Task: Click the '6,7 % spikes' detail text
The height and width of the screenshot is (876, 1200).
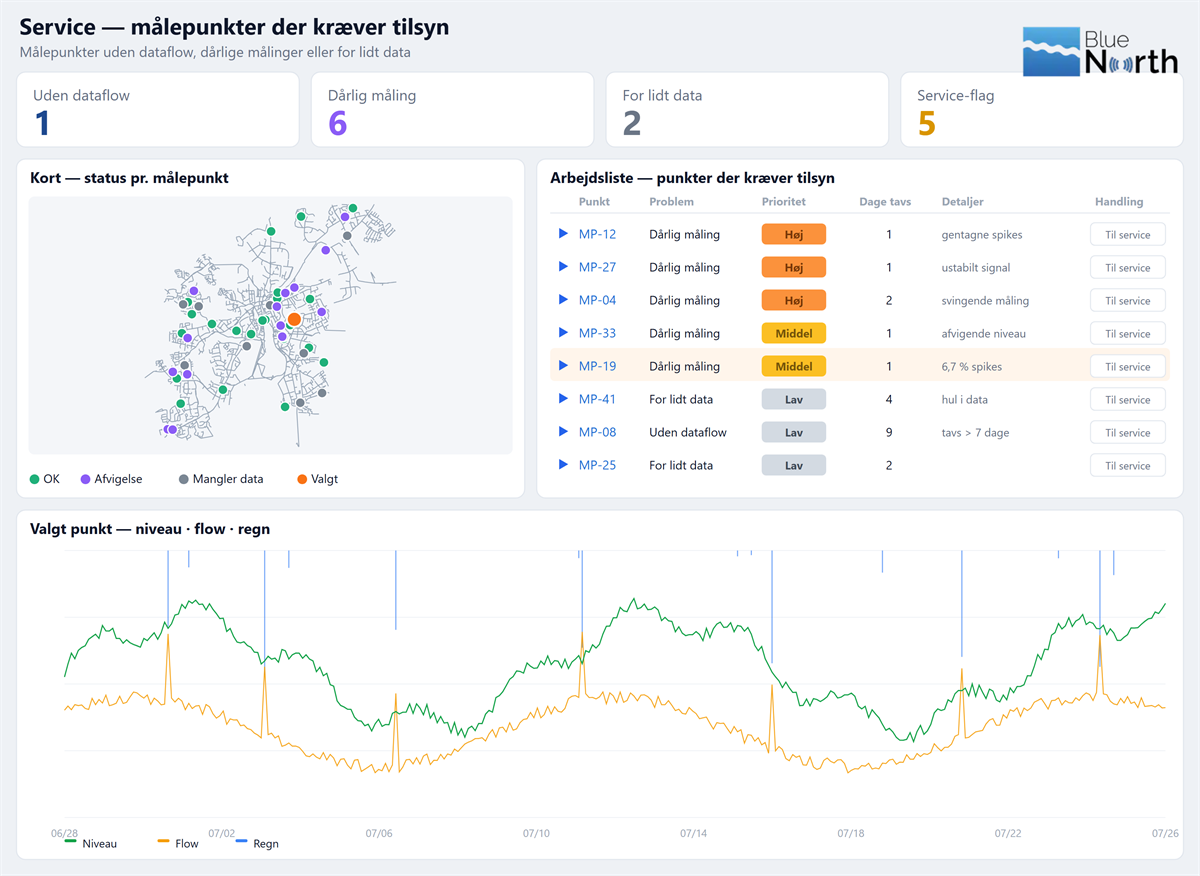Action: tap(972, 367)
